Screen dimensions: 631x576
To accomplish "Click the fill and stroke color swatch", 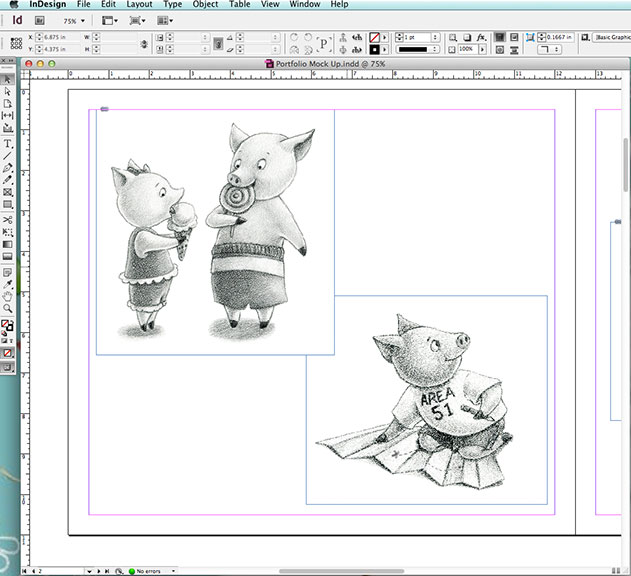I will (8, 326).
